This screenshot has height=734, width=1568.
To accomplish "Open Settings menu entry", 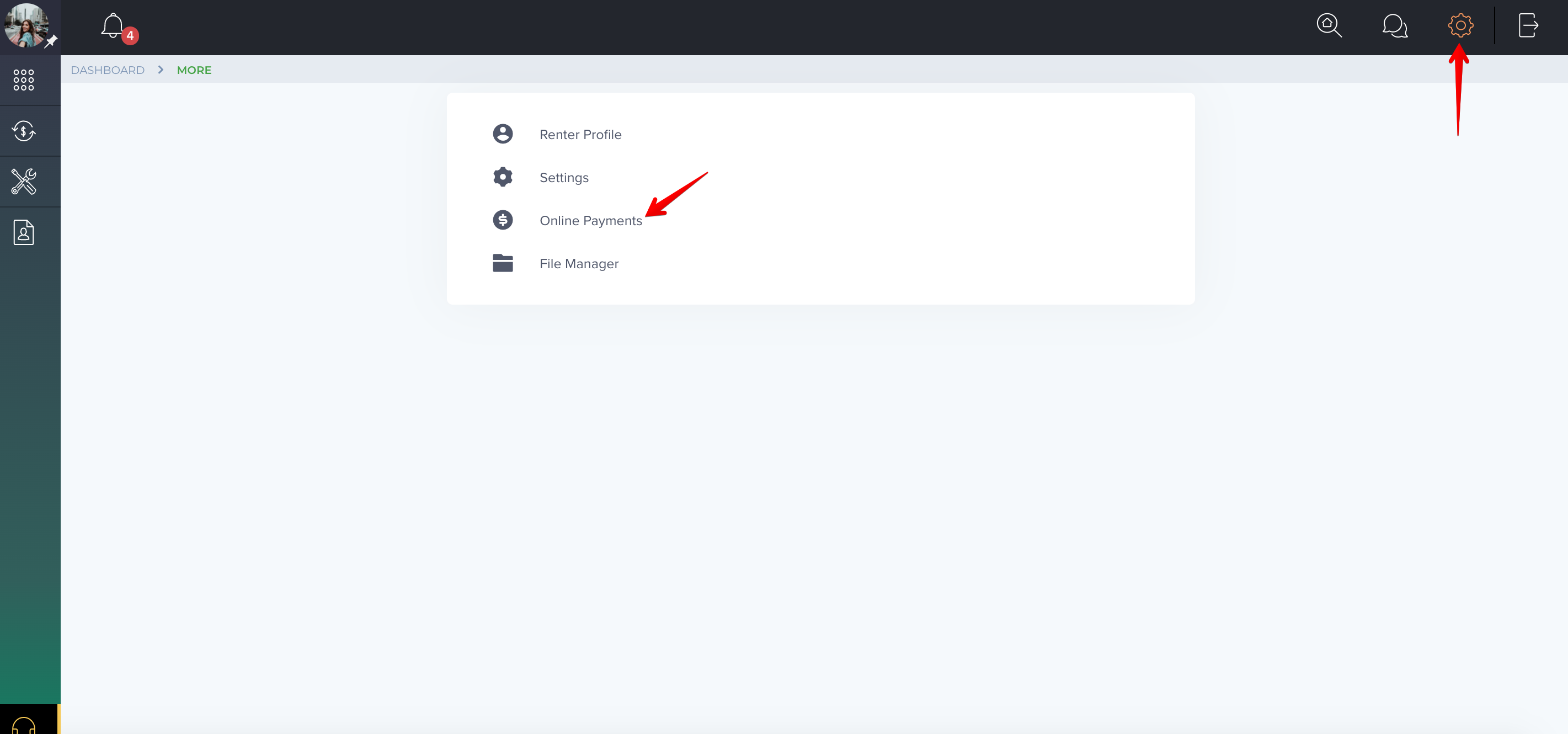I will (564, 178).
